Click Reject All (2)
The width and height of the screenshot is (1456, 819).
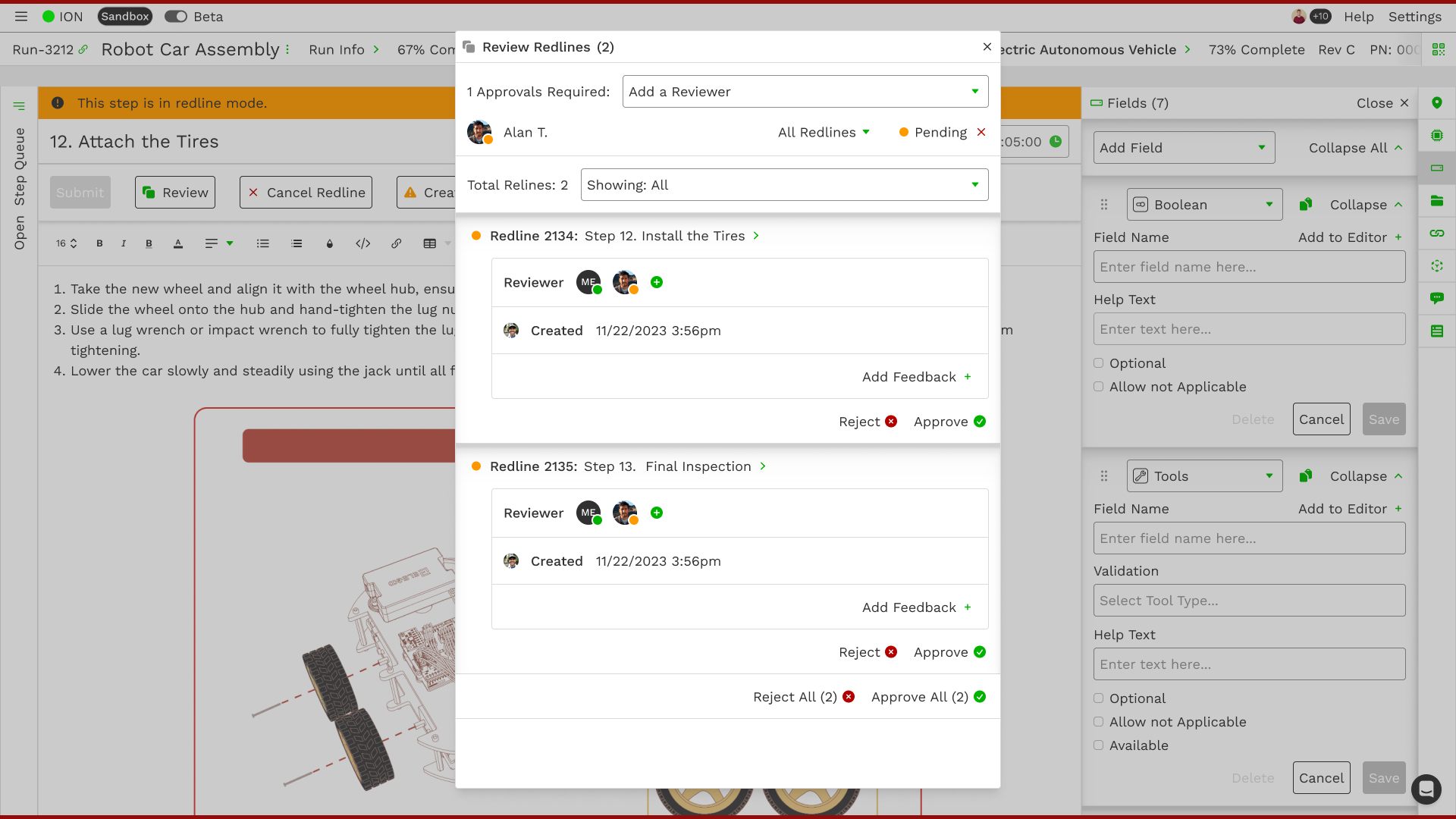(x=804, y=697)
